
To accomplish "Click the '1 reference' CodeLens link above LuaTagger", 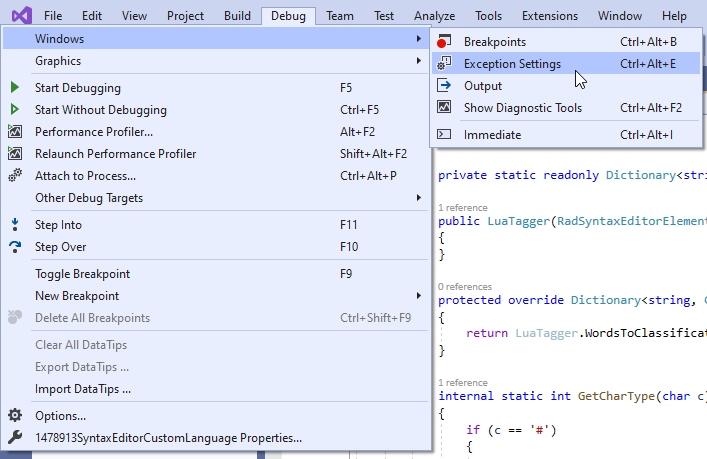I will tap(461, 207).
